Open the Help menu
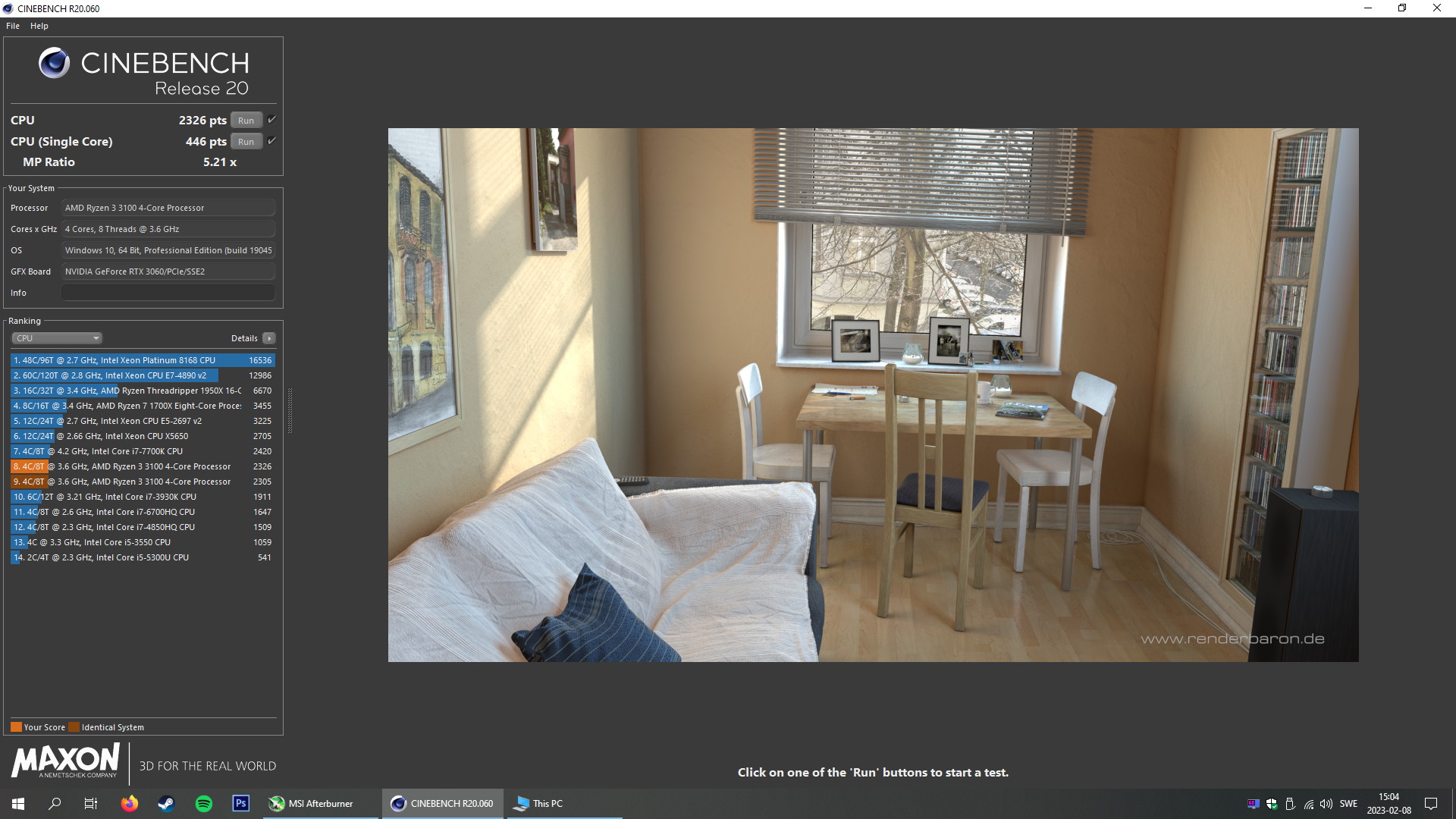 [39, 26]
